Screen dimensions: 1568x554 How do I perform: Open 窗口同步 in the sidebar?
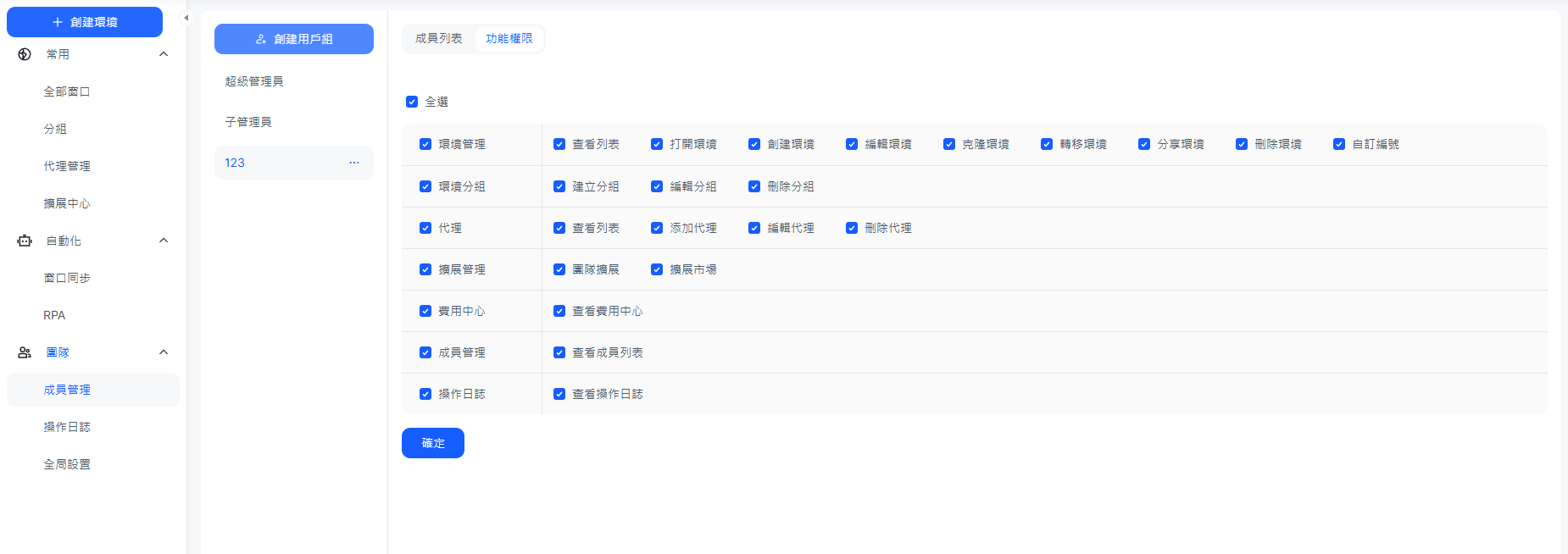tap(67, 278)
